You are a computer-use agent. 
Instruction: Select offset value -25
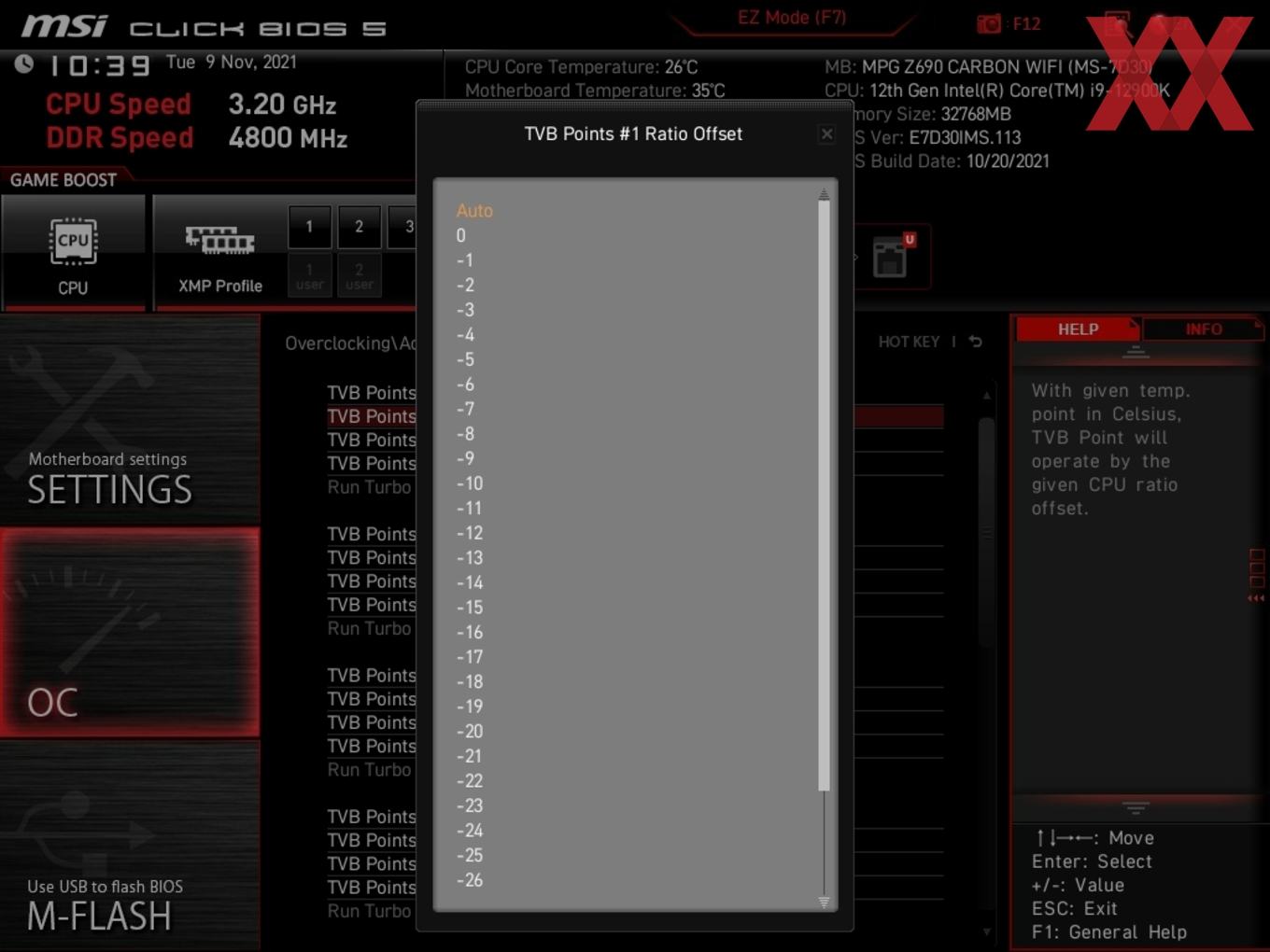pyautogui.click(x=470, y=855)
